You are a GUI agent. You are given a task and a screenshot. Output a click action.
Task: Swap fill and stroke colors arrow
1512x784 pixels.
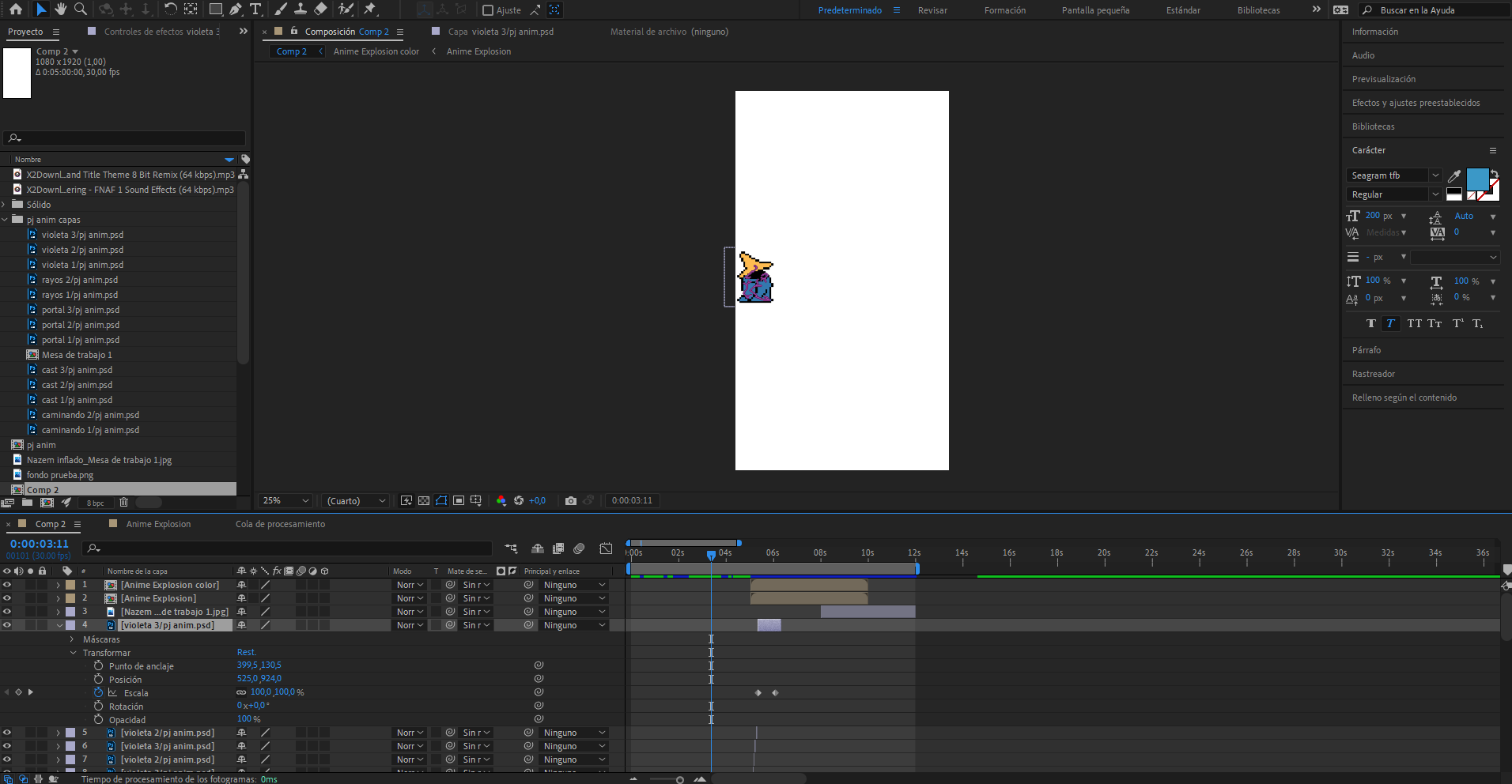(1495, 173)
